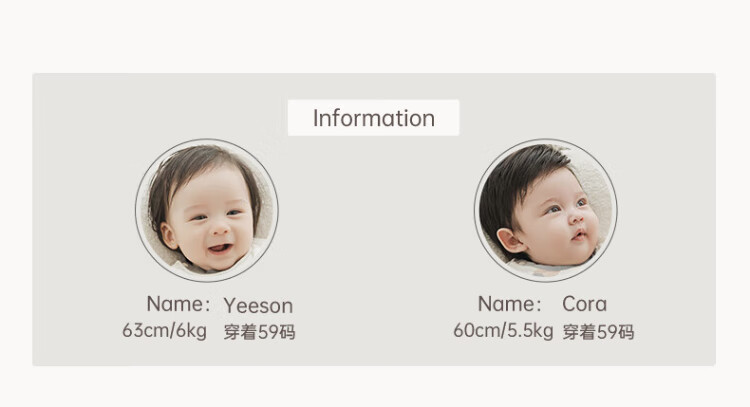Select the name text Cora

coord(584,304)
